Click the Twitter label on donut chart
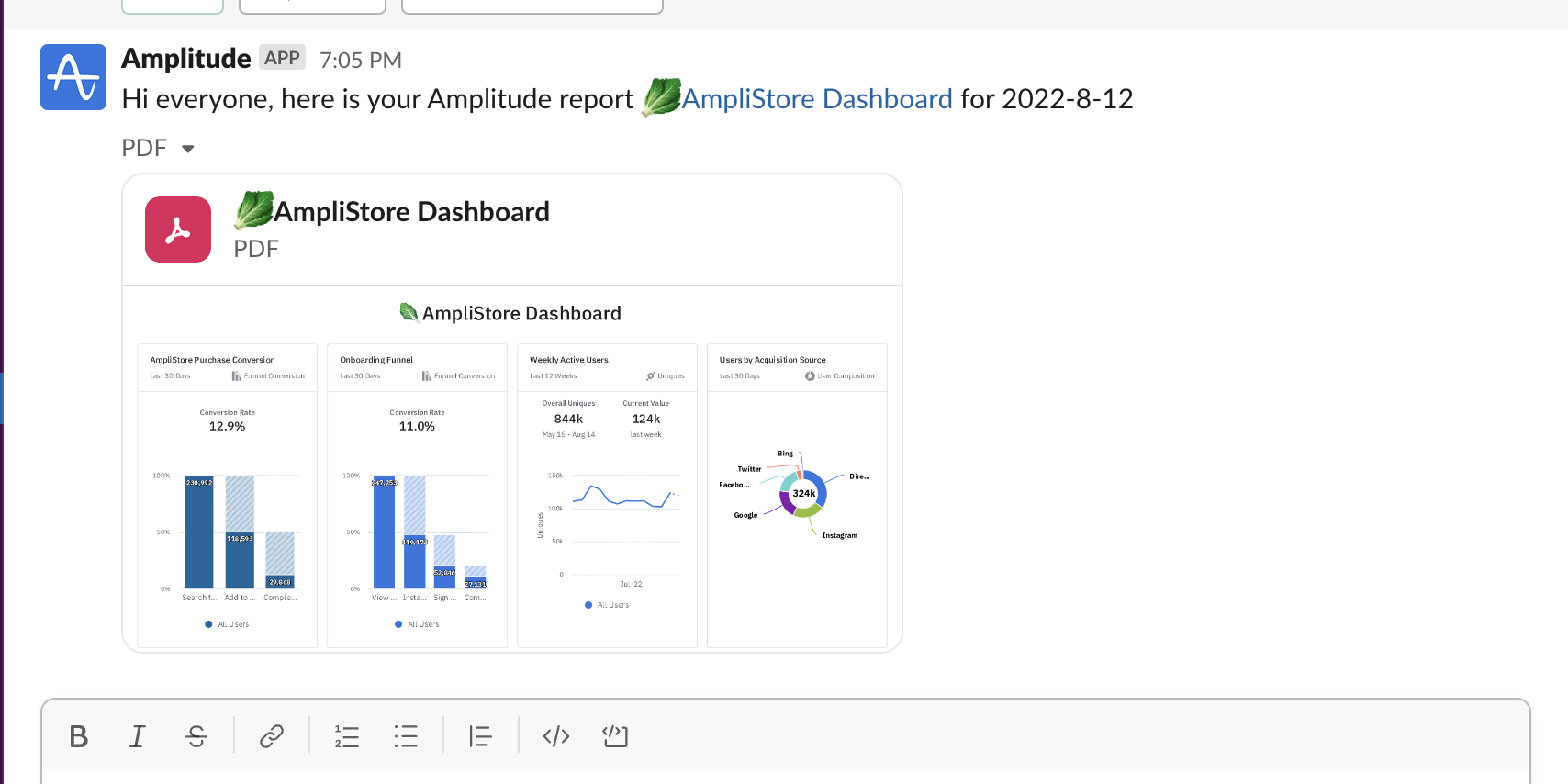Screen dimensions: 1568x784 point(750,469)
